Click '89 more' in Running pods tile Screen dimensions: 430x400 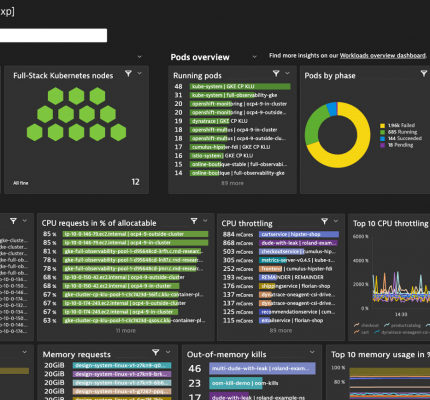[x=232, y=183]
